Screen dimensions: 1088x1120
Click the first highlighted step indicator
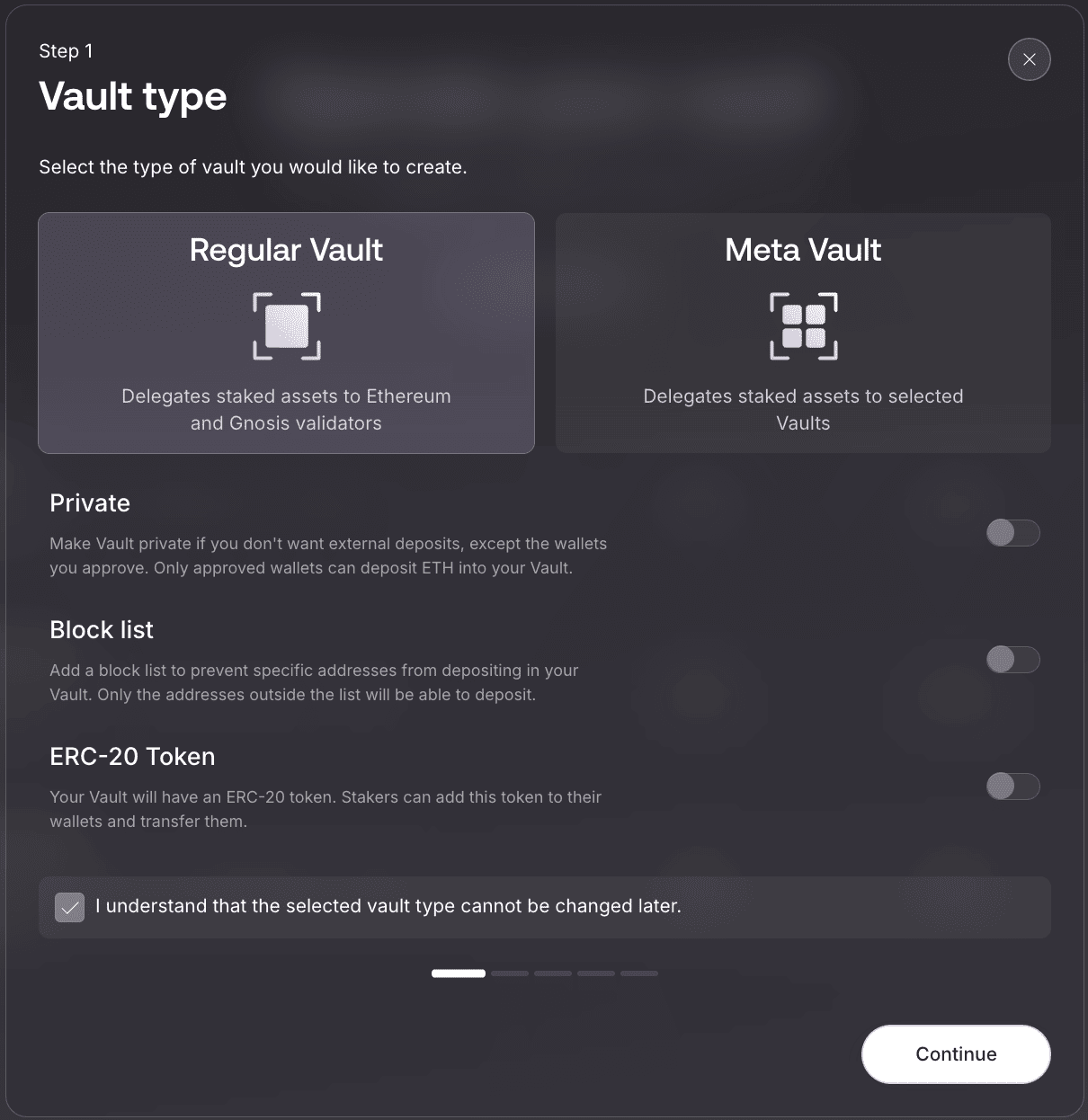click(x=459, y=973)
